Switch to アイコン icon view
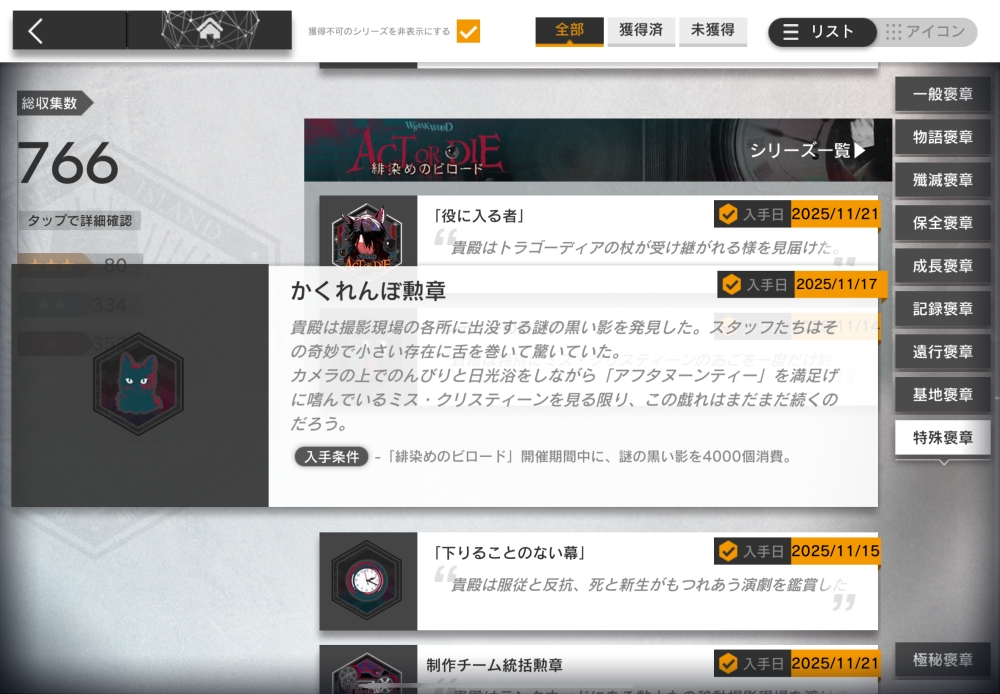Image resolution: width=1000 pixels, height=694 pixels. tap(927, 32)
